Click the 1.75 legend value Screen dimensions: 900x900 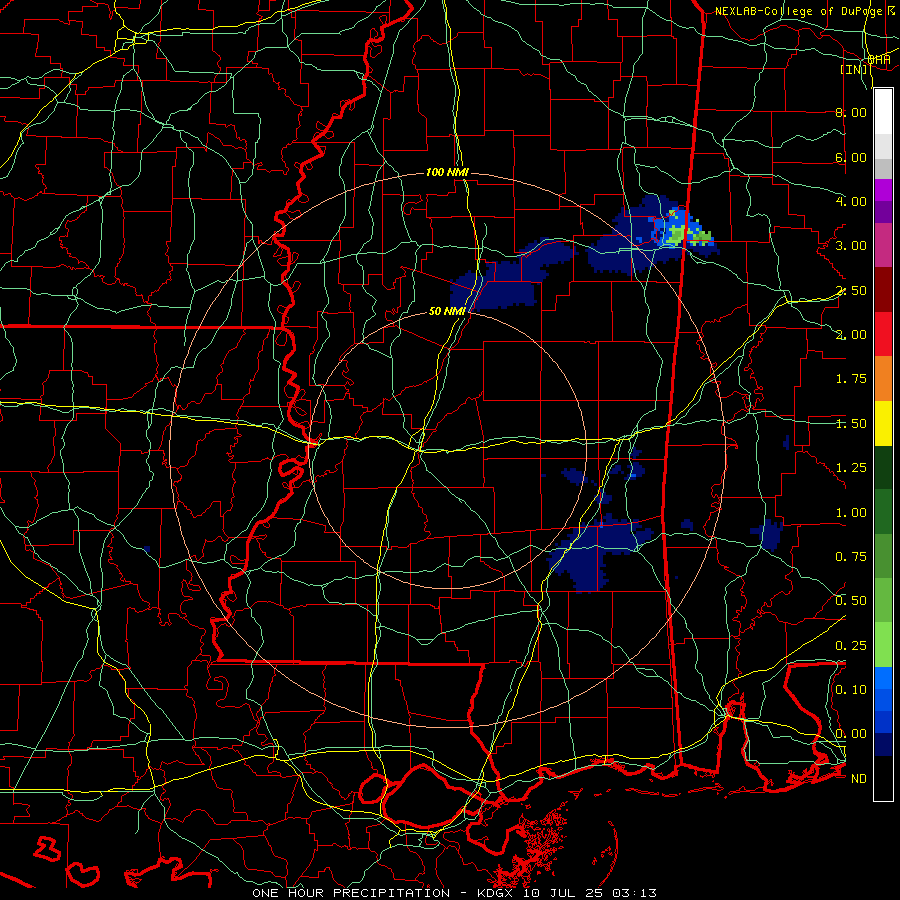pyautogui.click(x=851, y=379)
